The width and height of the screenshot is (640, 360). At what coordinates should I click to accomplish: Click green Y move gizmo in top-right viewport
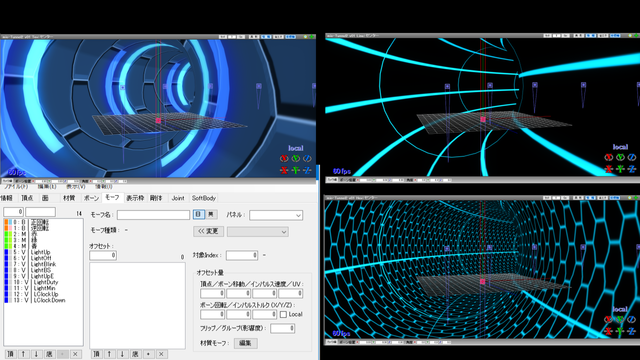click(620, 169)
